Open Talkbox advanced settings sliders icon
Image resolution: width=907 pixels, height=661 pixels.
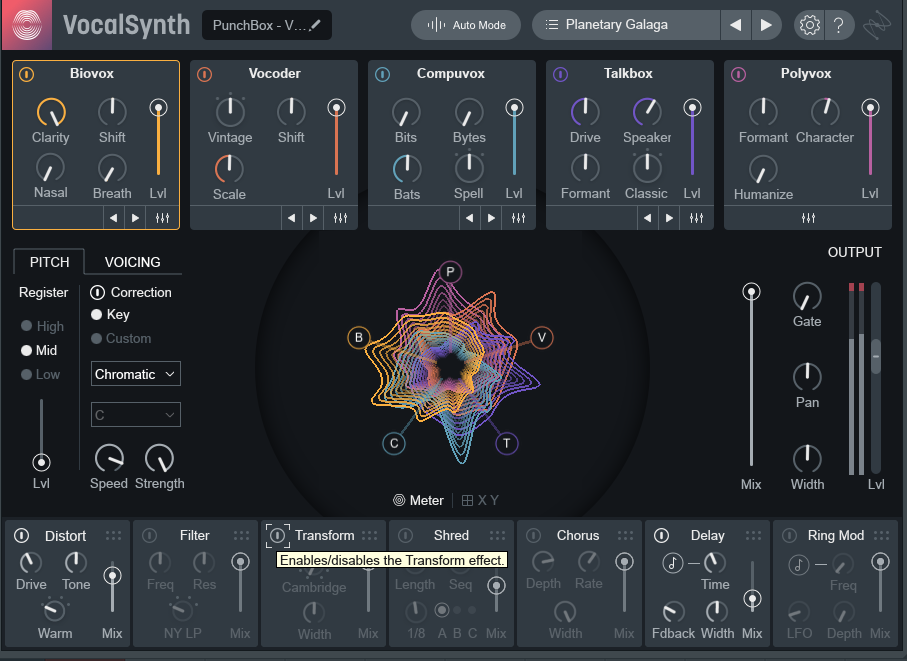coord(696,218)
